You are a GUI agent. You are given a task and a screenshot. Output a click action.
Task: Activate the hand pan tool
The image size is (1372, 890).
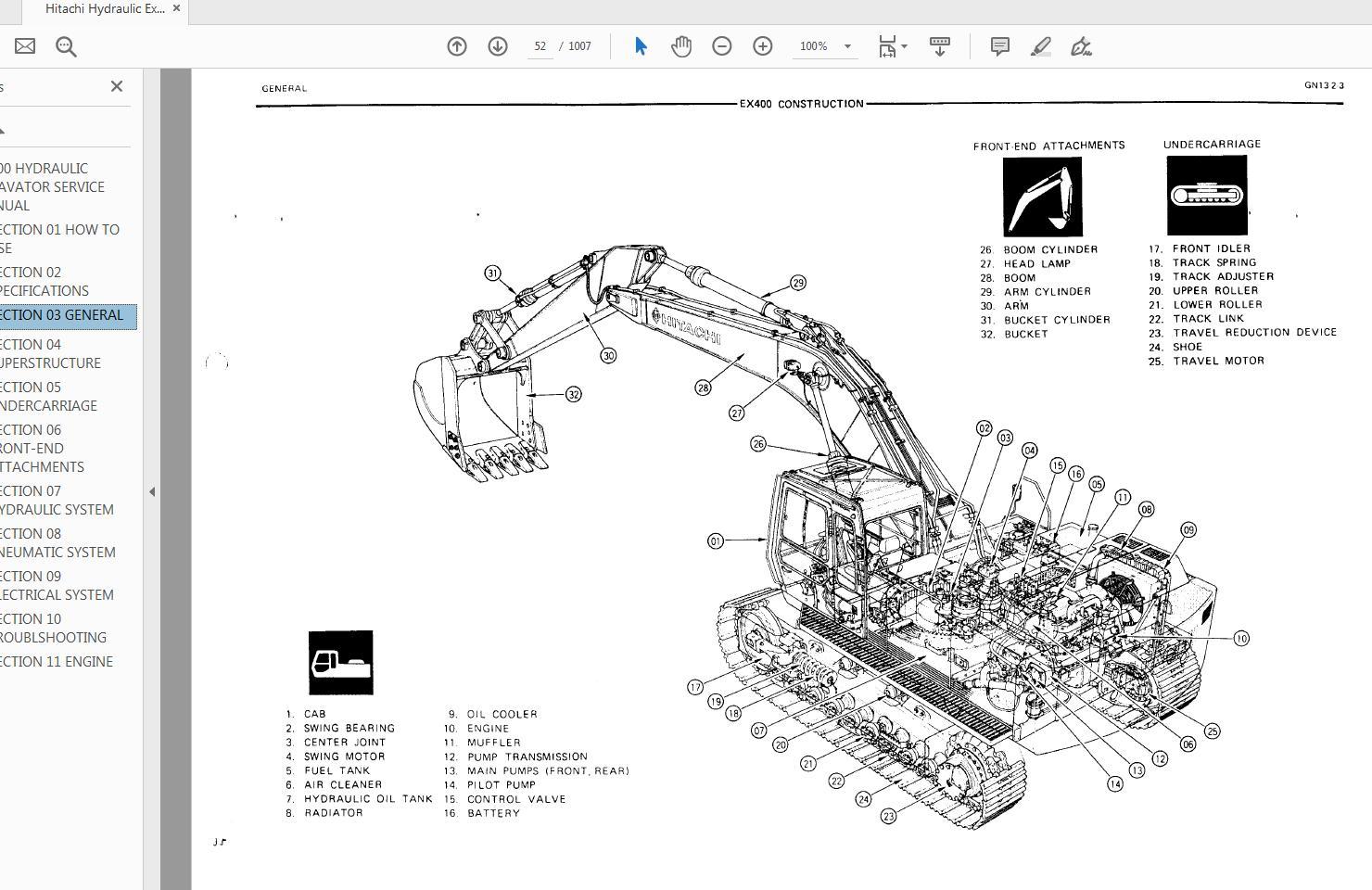(681, 46)
